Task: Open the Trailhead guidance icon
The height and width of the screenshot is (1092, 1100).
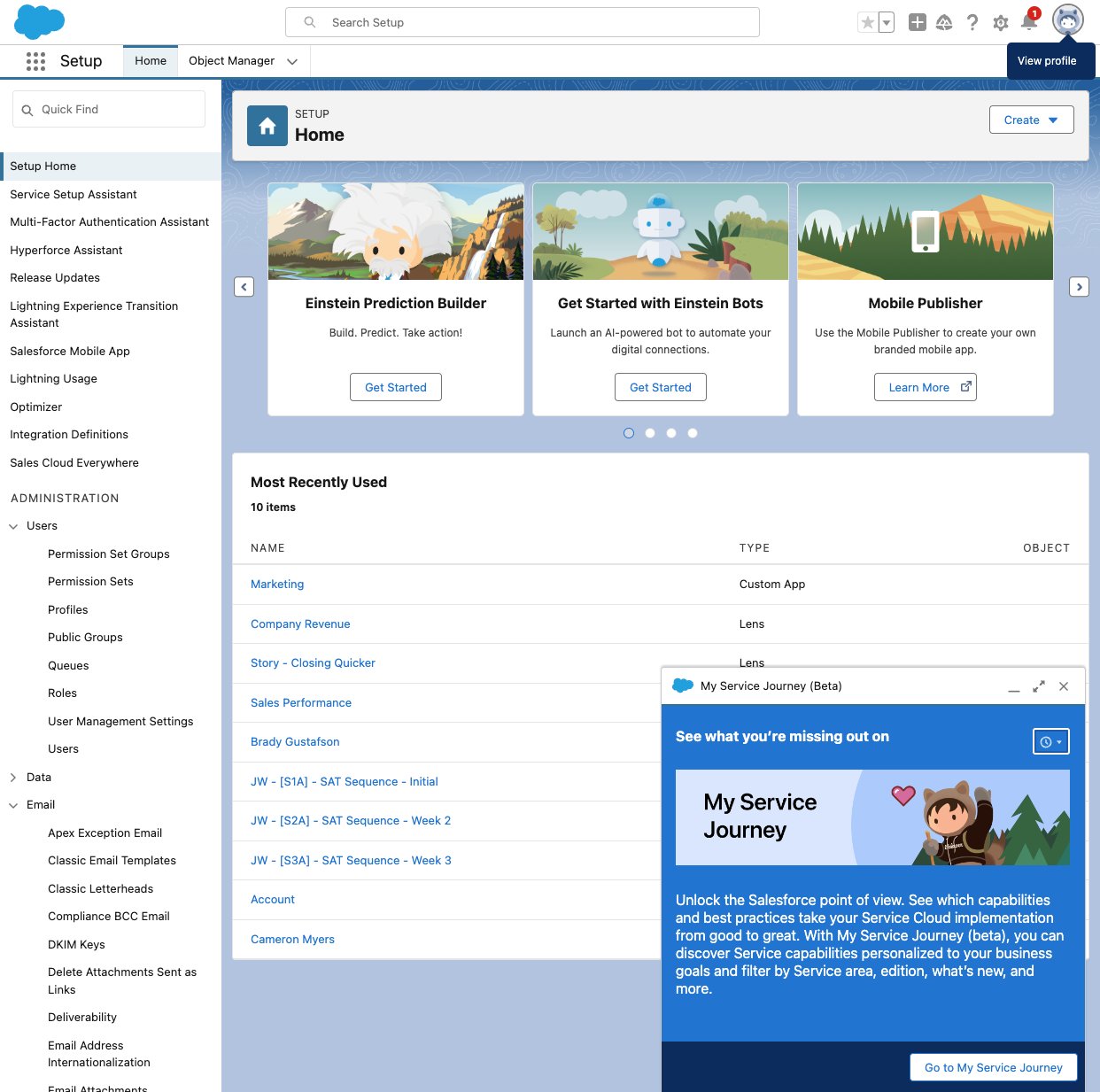Action: click(x=944, y=23)
